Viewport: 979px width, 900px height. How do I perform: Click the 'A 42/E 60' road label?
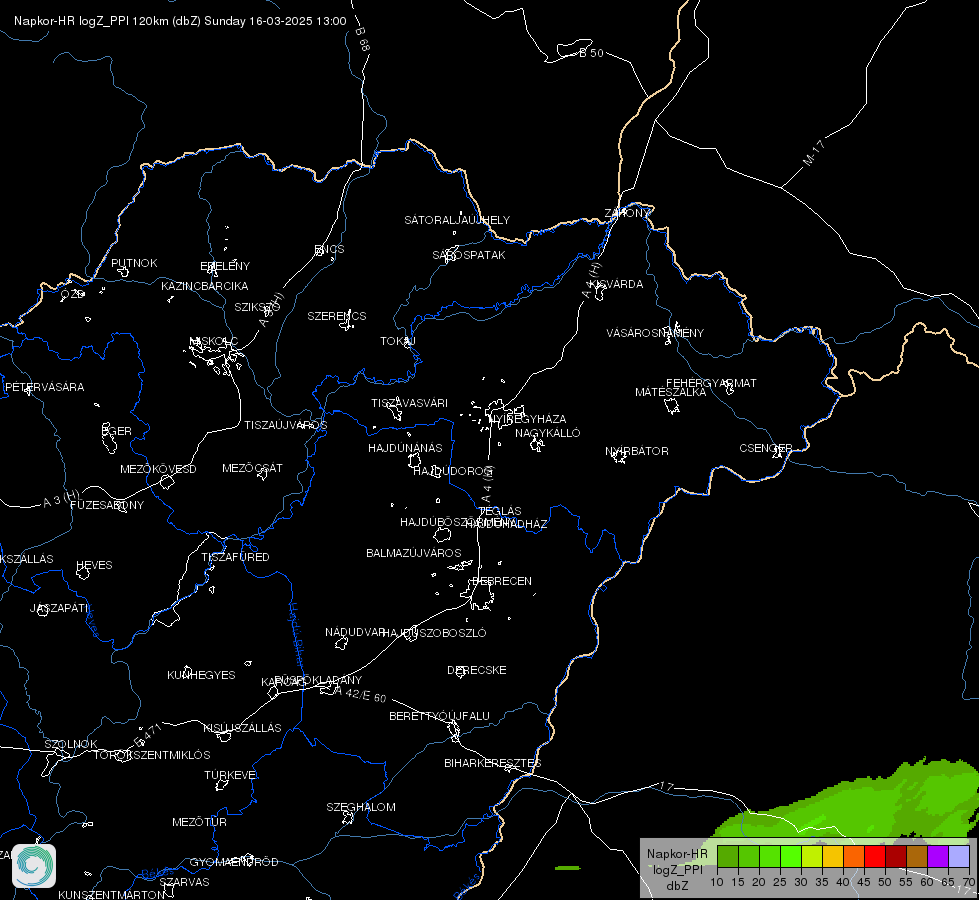point(360,694)
